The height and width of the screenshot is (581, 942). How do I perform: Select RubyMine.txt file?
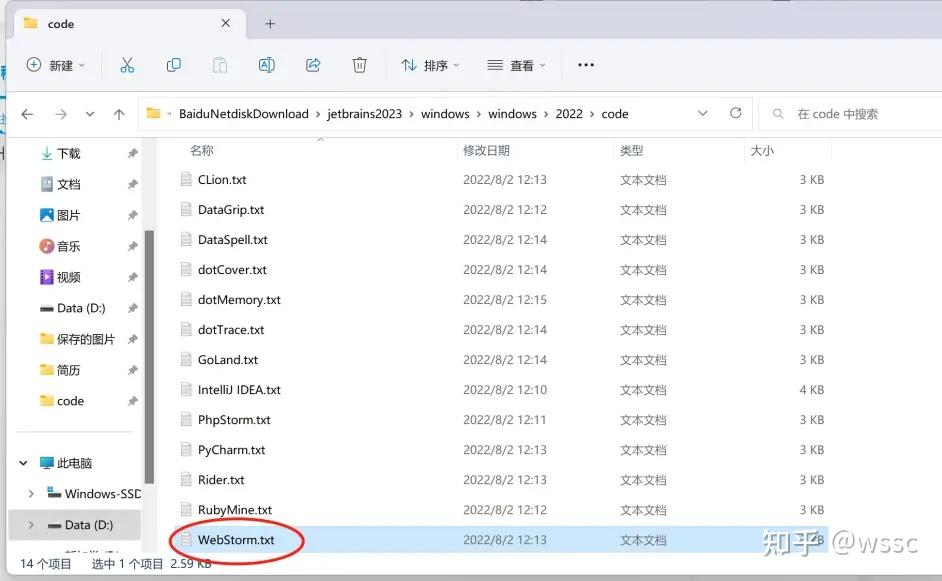(234, 510)
